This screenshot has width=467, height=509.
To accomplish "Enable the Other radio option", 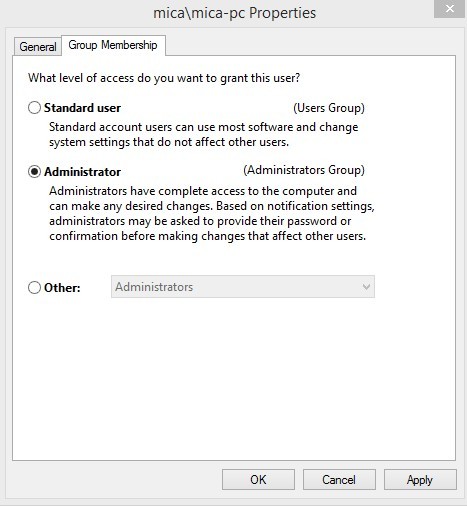I will [34, 287].
